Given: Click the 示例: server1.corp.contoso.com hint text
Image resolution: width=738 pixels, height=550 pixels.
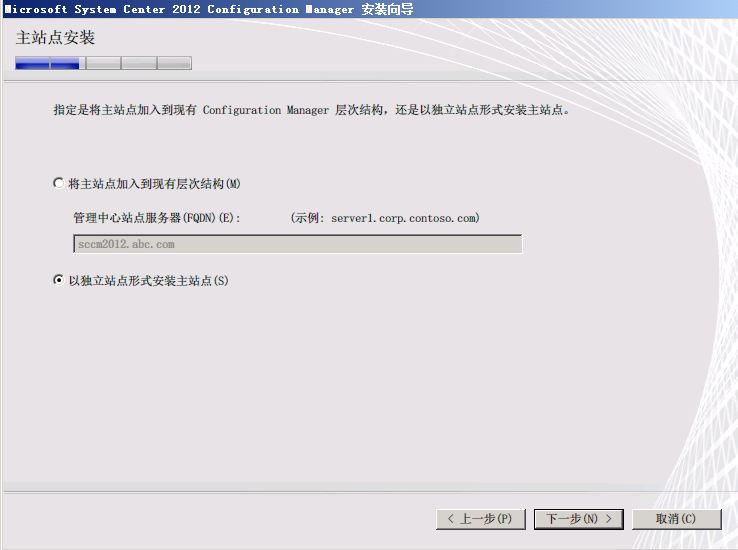Looking at the screenshot, I should [385, 218].
